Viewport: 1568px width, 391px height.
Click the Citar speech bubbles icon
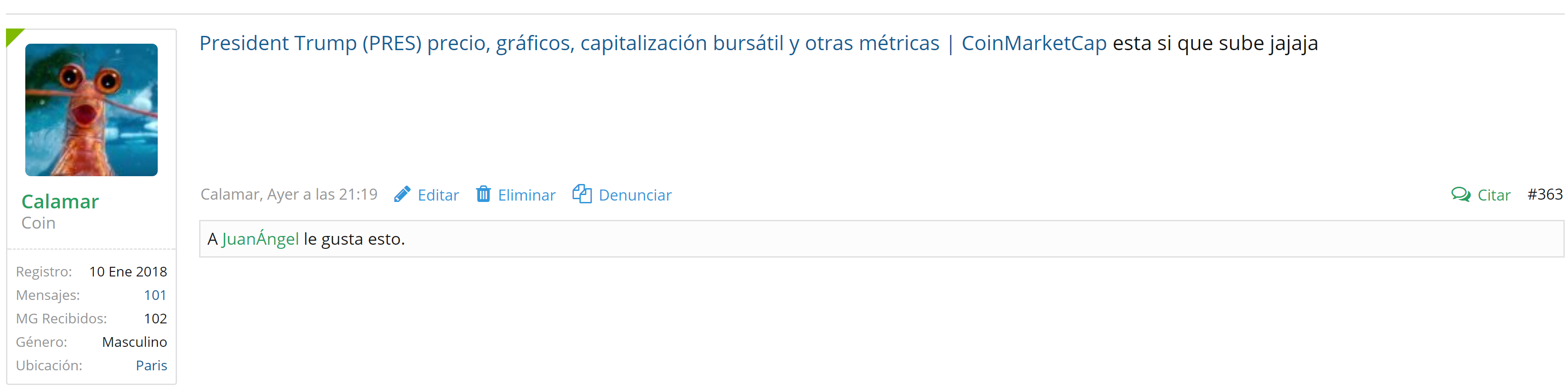(1461, 194)
